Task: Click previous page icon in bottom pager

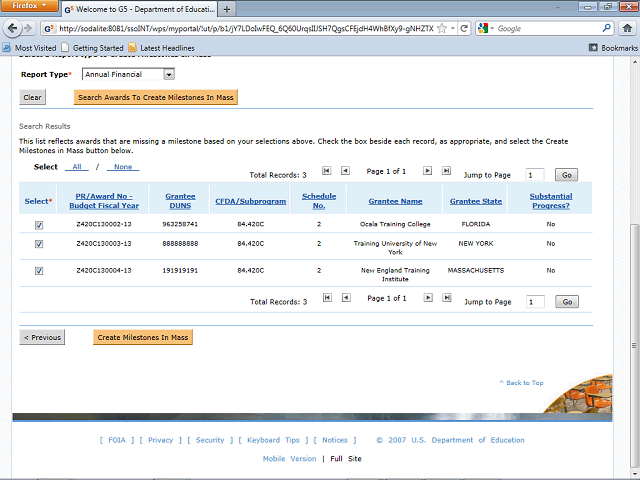Action: pos(345,298)
